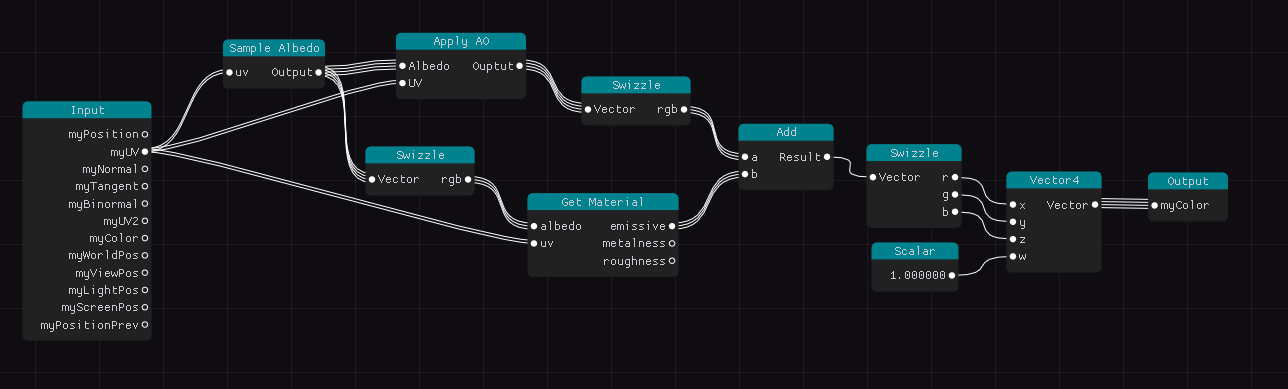Click rgb output pin of Swizzle after Apply AO
This screenshot has width=1288, height=389.
pos(684,109)
